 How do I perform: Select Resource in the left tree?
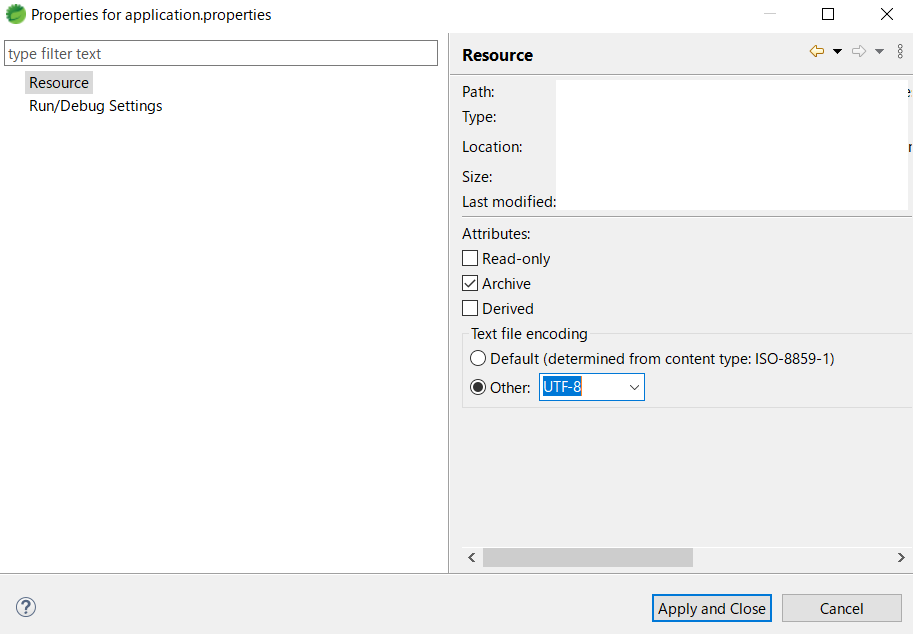[x=59, y=83]
